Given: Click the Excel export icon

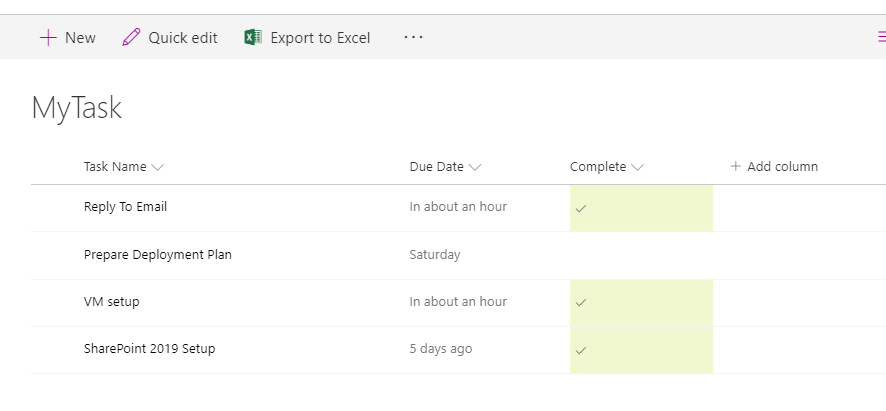Looking at the screenshot, I should (x=254, y=38).
